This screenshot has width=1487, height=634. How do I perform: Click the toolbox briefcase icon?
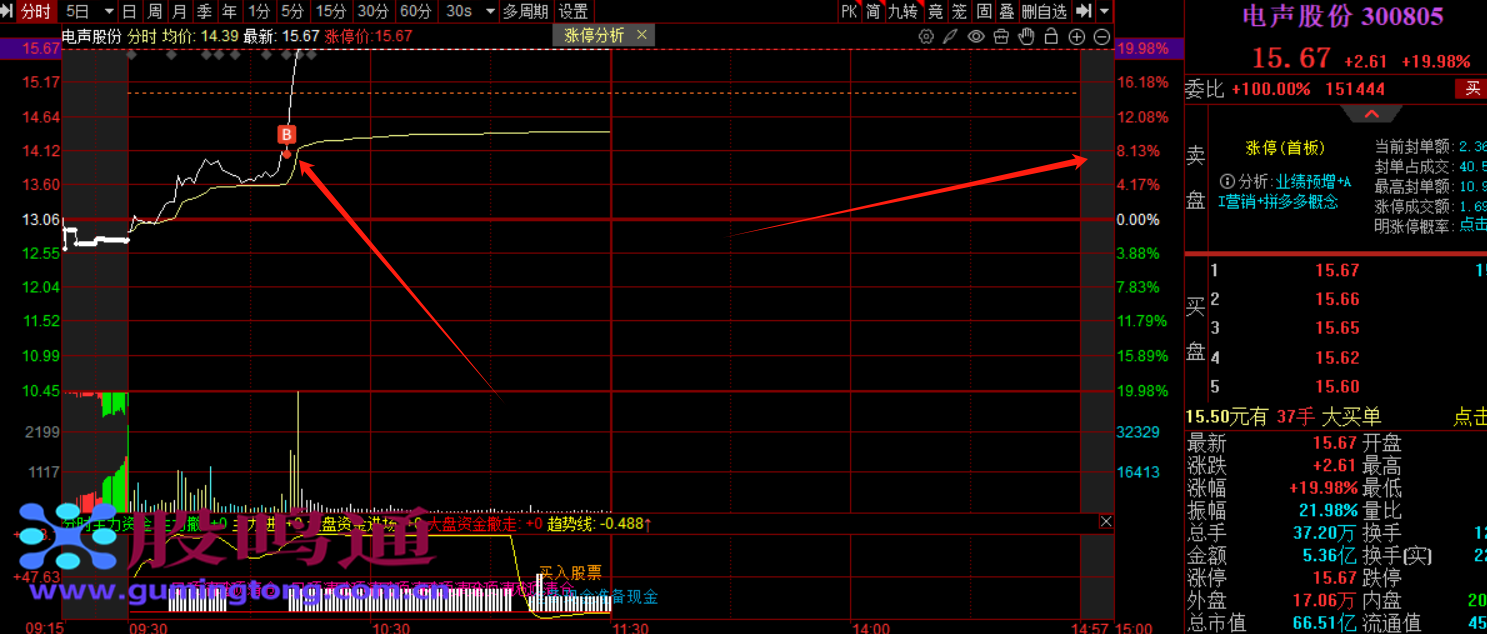point(1001,37)
